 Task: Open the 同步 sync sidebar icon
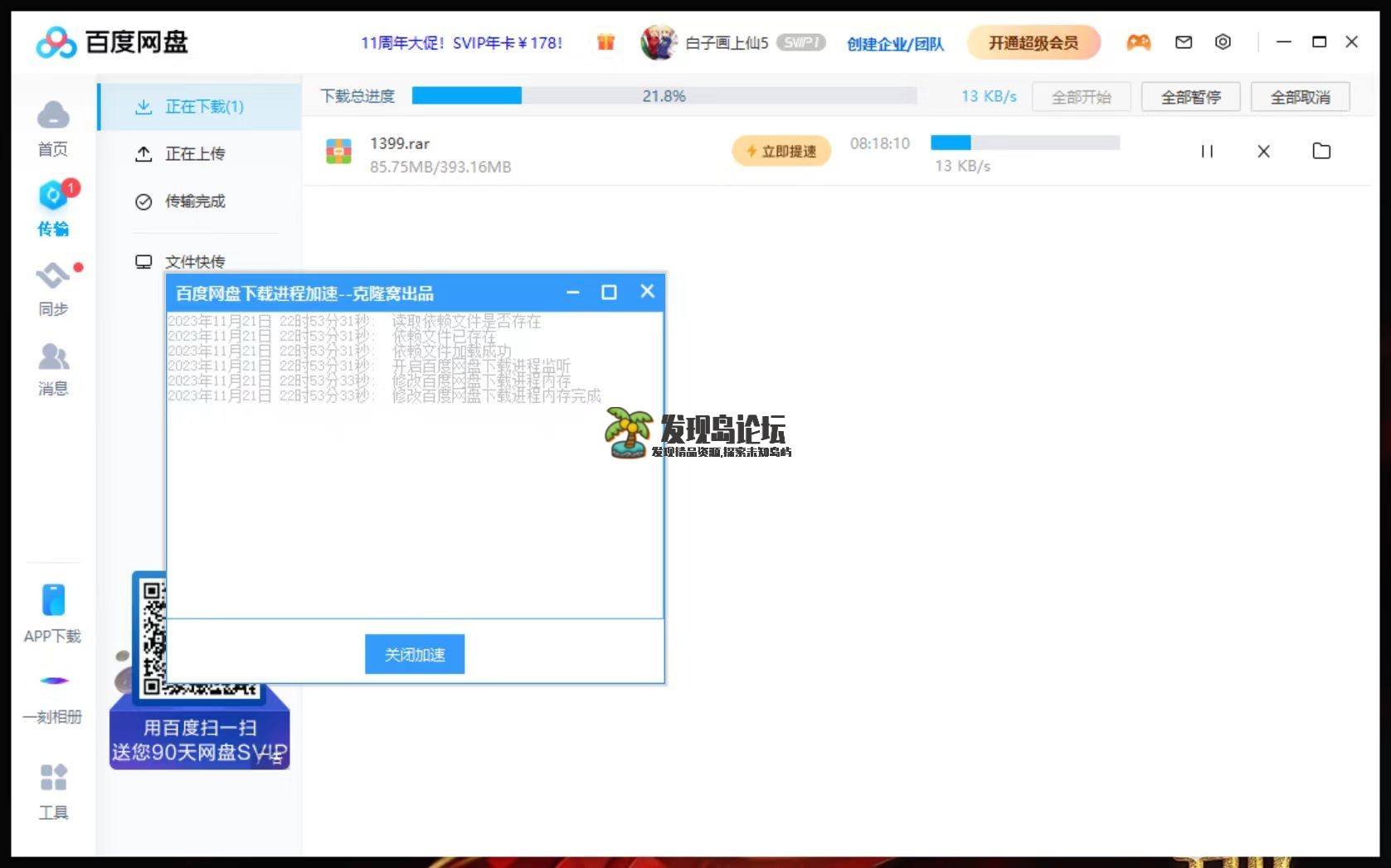tap(53, 276)
